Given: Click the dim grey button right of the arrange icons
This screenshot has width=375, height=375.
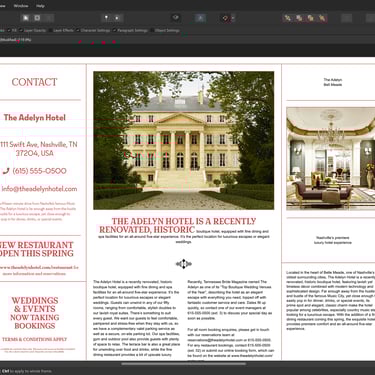Looking at the screenshot, I should click(x=347, y=18).
